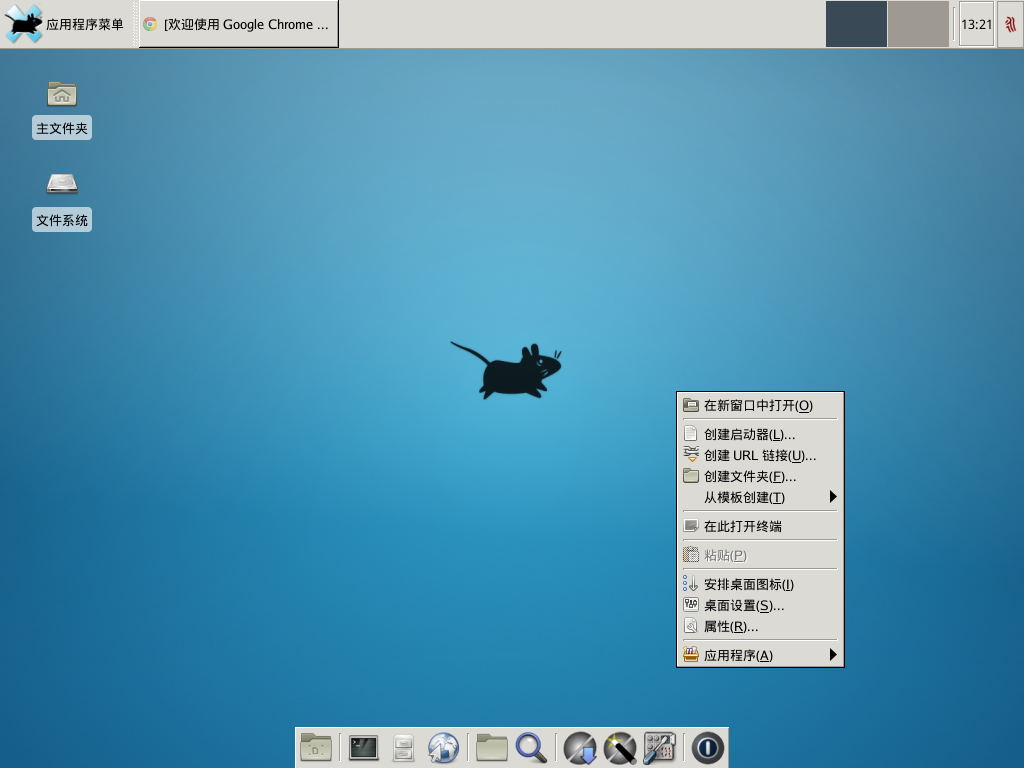Click the red tray icon beside the clock
The width and height of the screenshot is (1024, 768).
click(x=1010, y=24)
